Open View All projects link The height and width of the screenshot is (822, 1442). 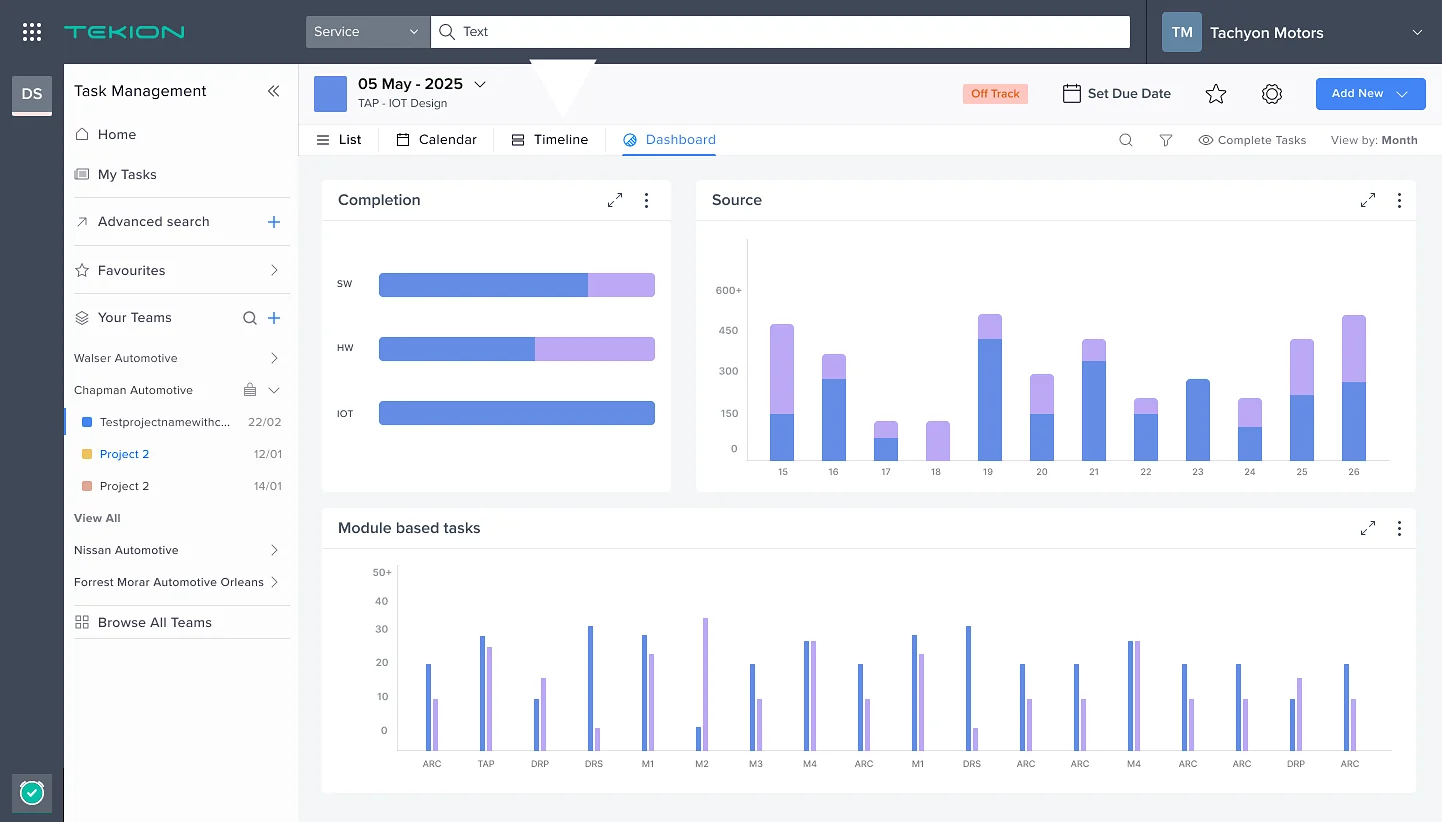[x=97, y=518]
